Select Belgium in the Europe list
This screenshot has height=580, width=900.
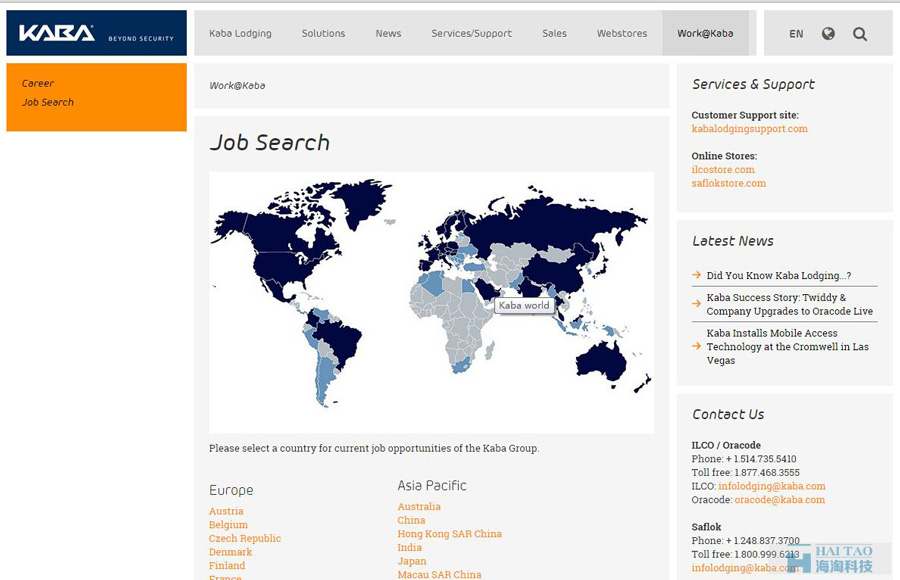[x=228, y=525]
